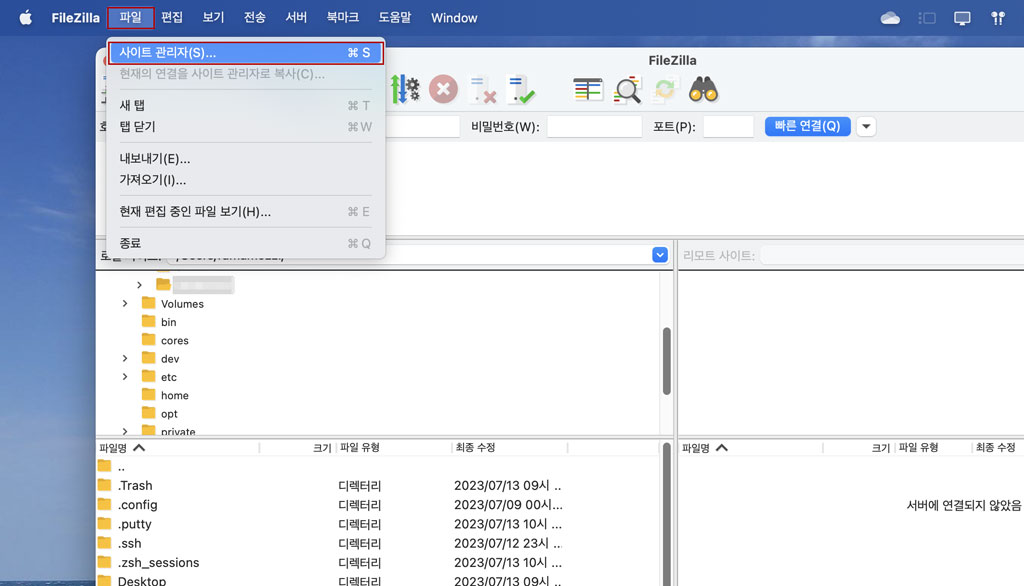The image size is (1024, 586).
Task: Click the 빠른 연결(Q) button
Action: (807, 126)
